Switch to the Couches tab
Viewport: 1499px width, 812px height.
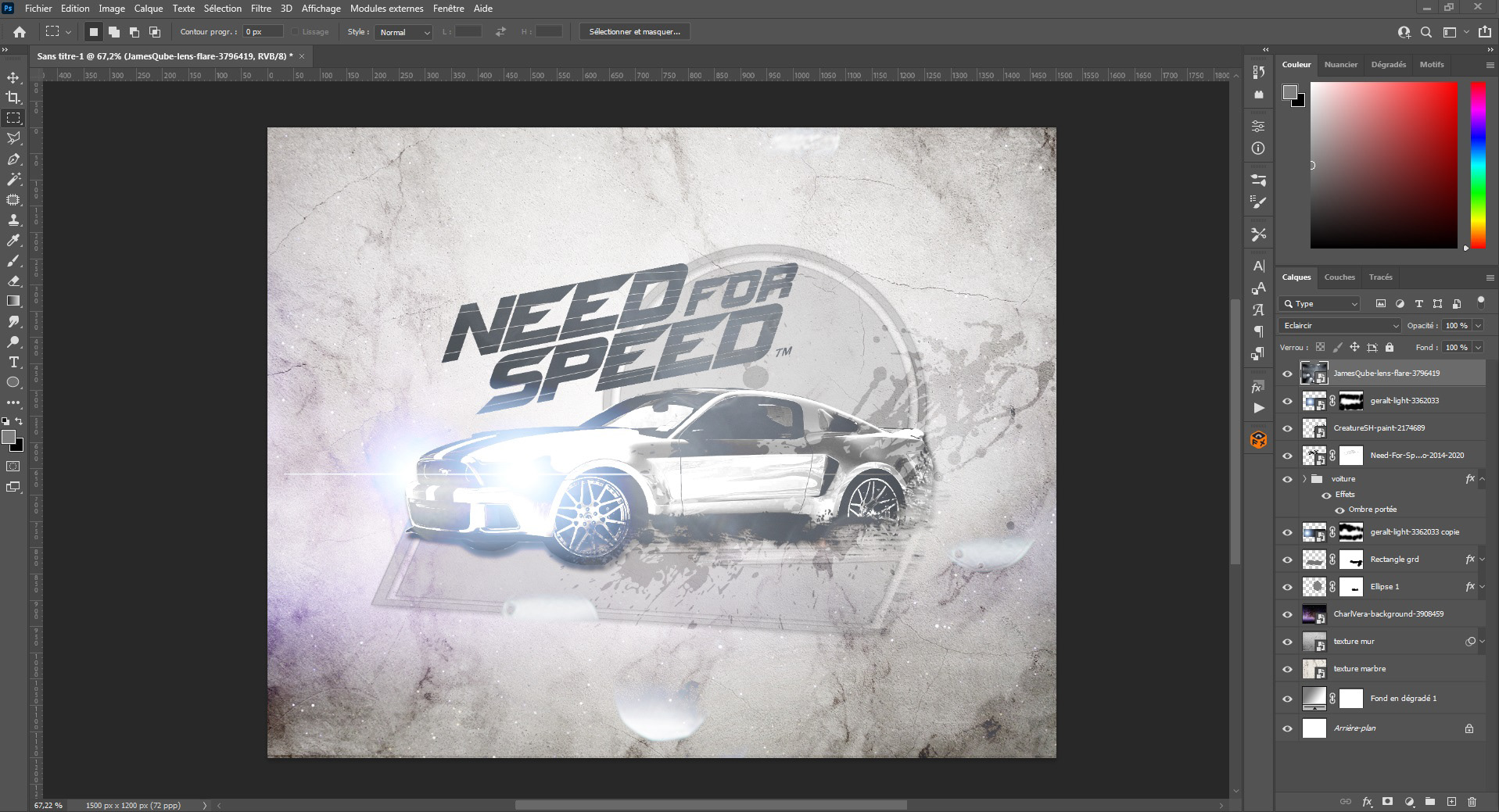[1339, 277]
